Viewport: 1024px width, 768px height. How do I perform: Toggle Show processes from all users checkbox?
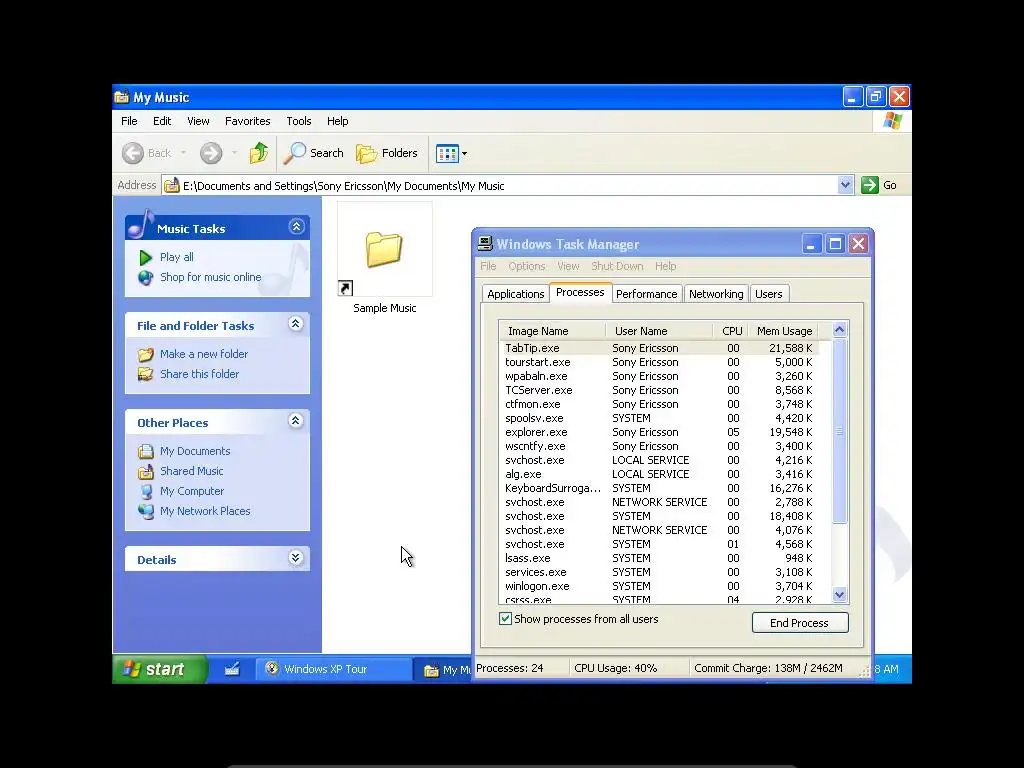coord(505,618)
